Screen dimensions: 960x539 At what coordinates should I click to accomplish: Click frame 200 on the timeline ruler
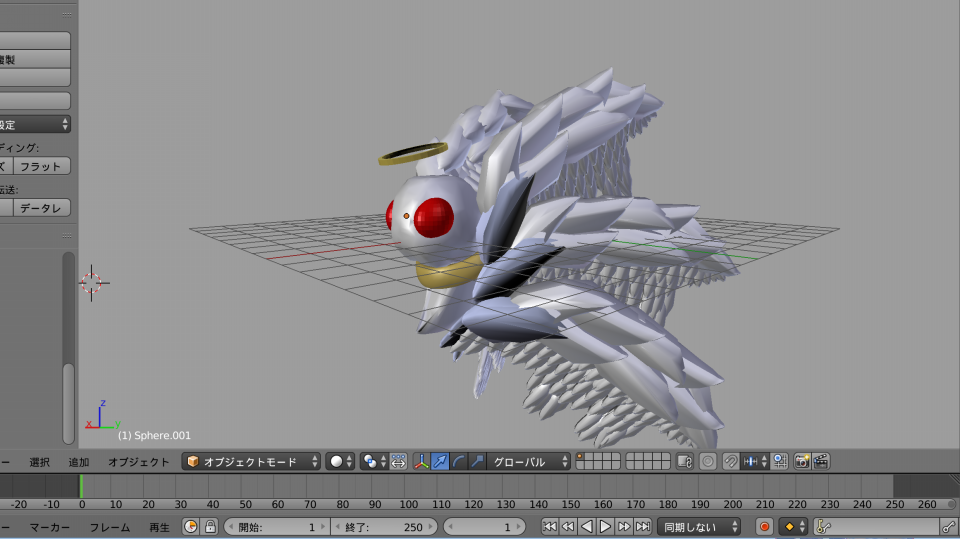732,504
